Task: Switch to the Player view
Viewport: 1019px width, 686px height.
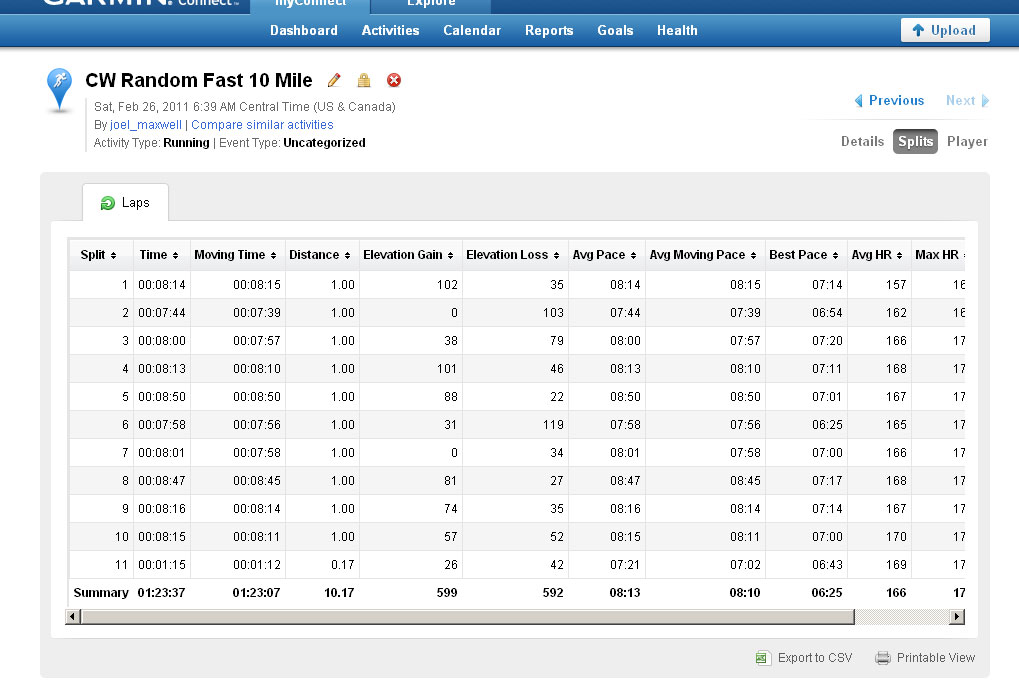Action: (967, 142)
